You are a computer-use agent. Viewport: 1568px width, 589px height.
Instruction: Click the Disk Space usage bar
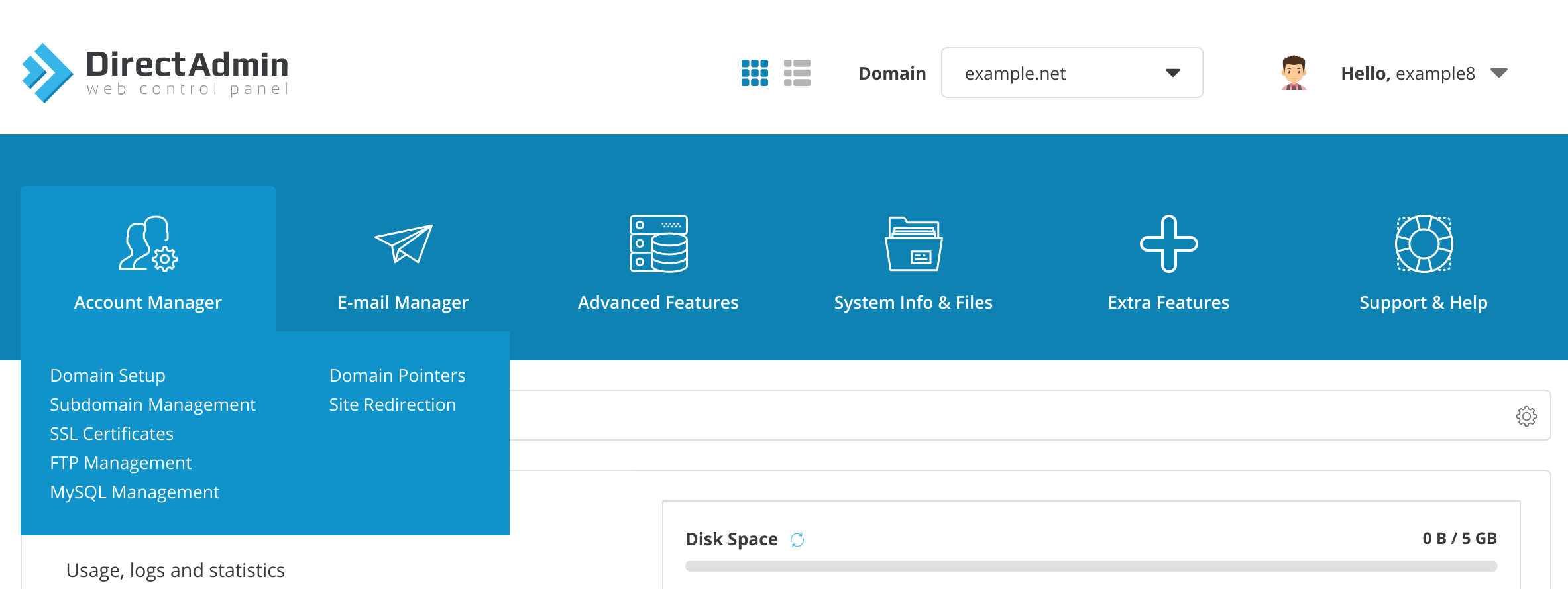(1091, 566)
